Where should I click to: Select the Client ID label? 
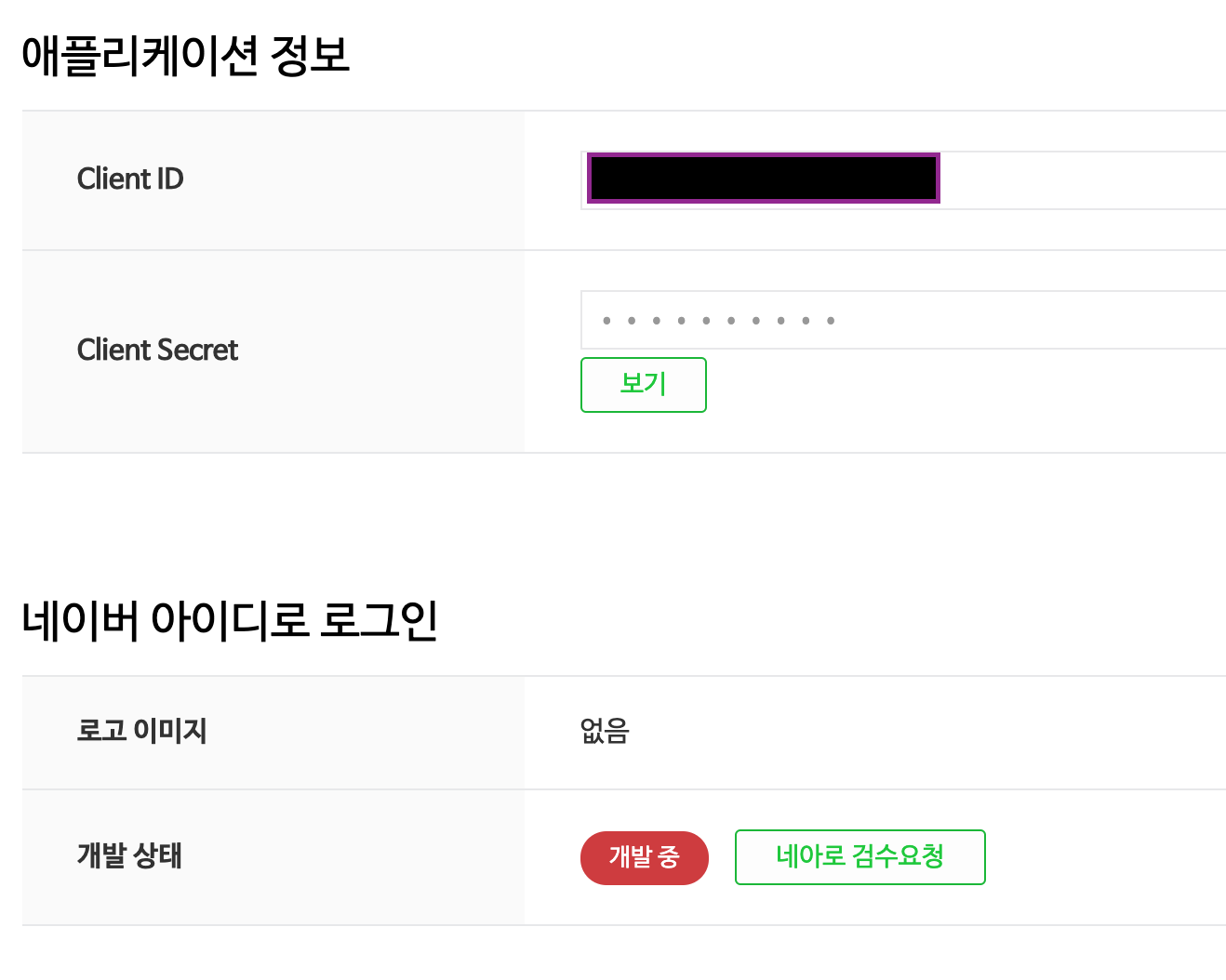(x=130, y=179)
